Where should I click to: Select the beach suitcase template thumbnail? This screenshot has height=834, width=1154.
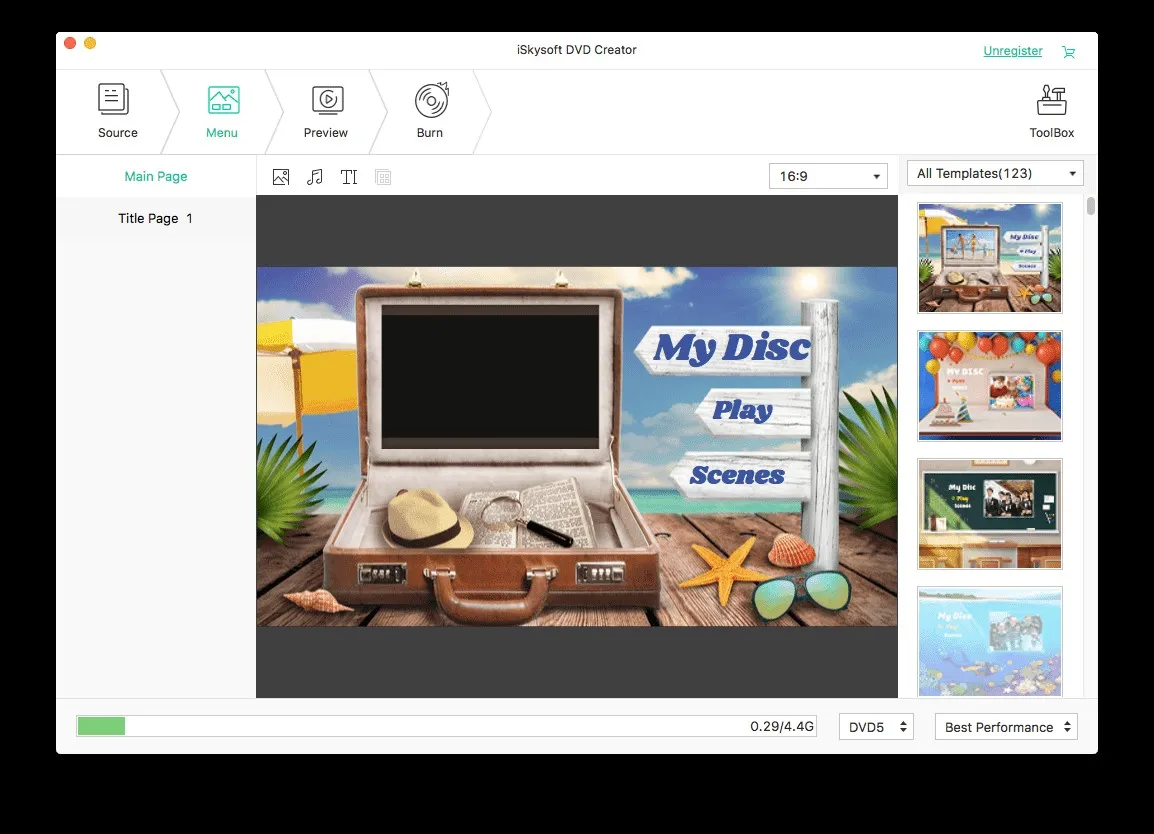pos(989,257)
